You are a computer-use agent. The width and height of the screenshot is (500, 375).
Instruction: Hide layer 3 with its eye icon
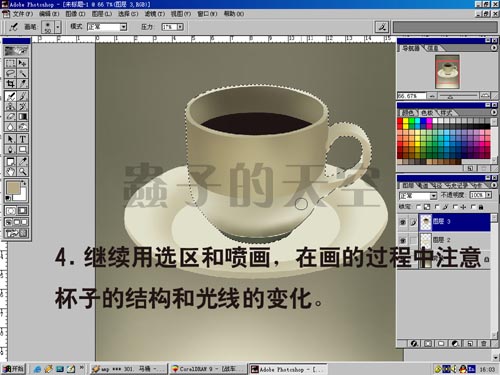coord(403,222)
